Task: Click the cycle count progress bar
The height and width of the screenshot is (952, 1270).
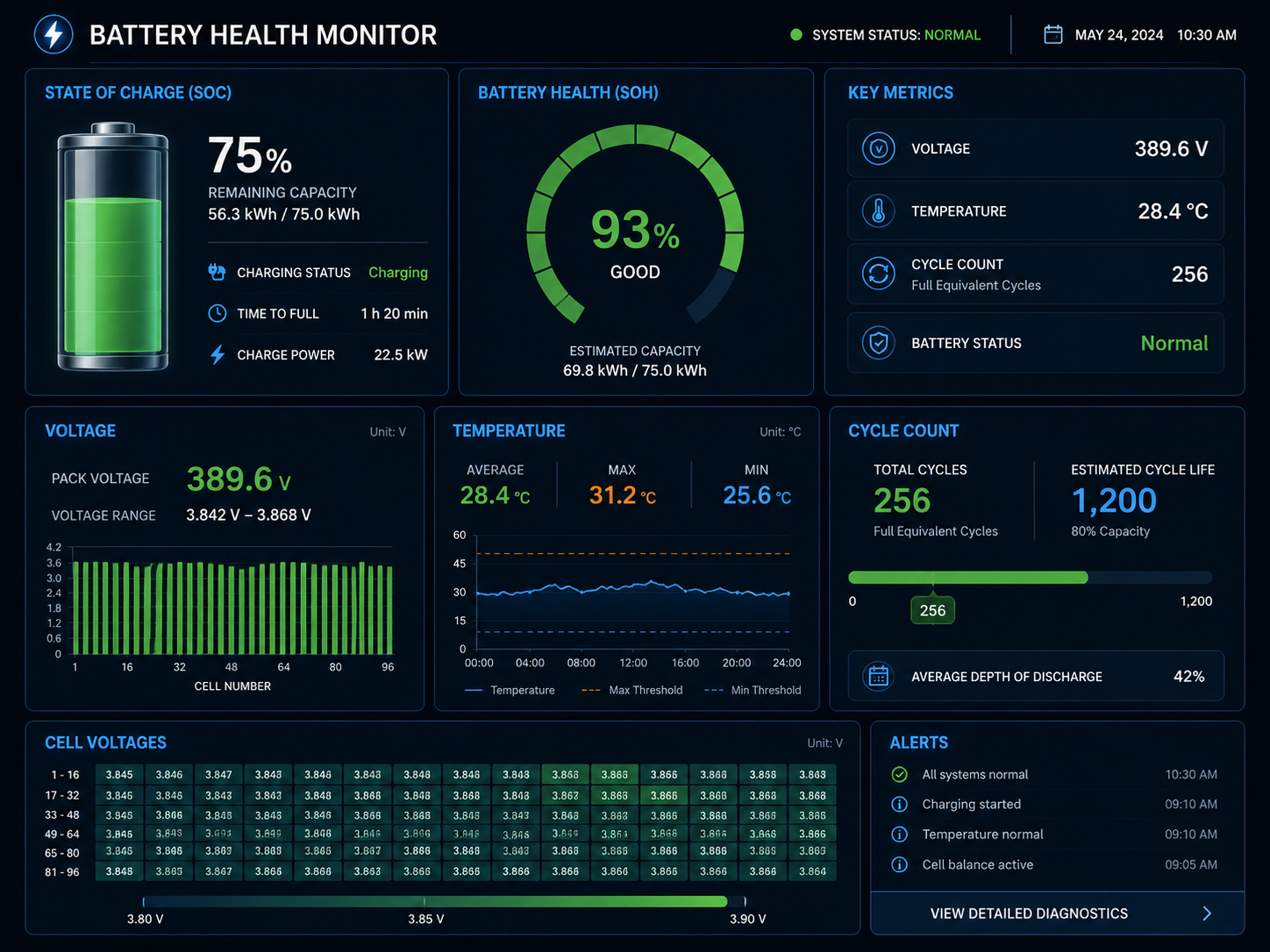Action: [1030, 578]
